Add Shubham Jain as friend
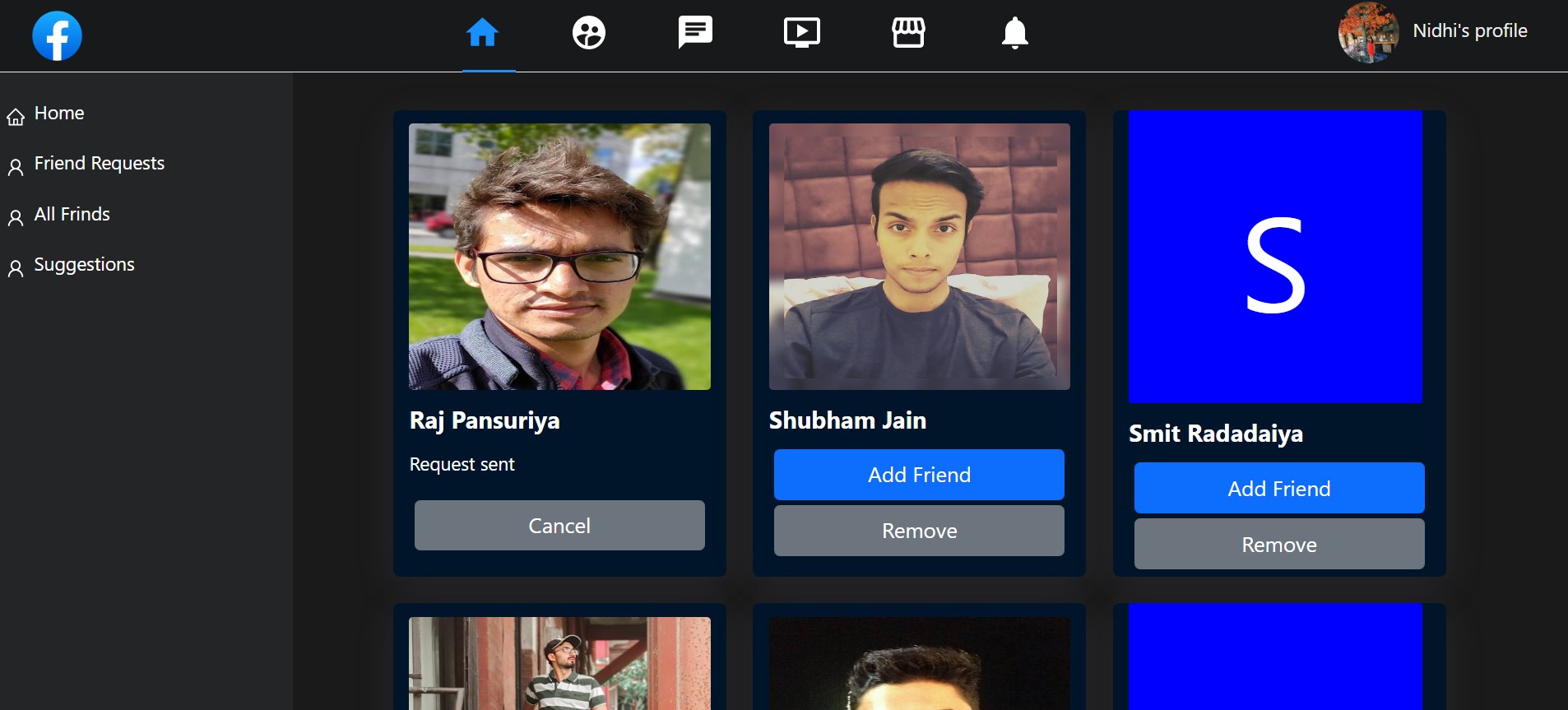Screen dimensions: 1568x710 pyautogui.click(x=919, y=475)
